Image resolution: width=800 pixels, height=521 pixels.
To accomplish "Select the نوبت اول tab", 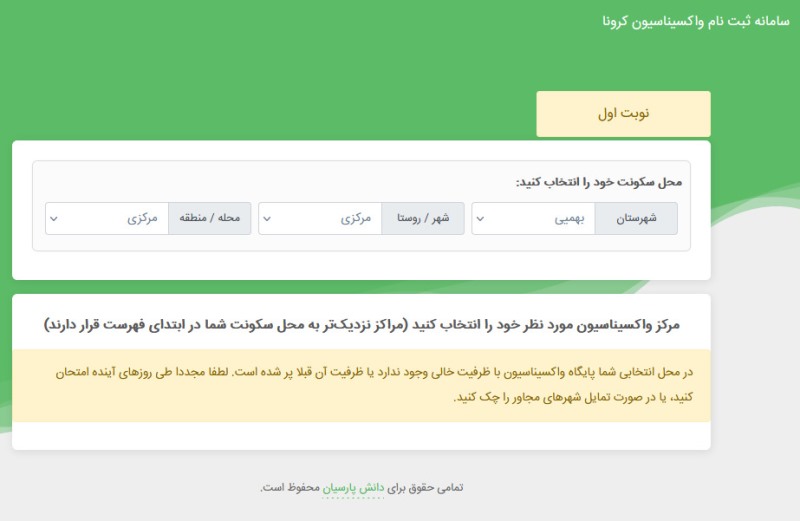I will (623, 114).
